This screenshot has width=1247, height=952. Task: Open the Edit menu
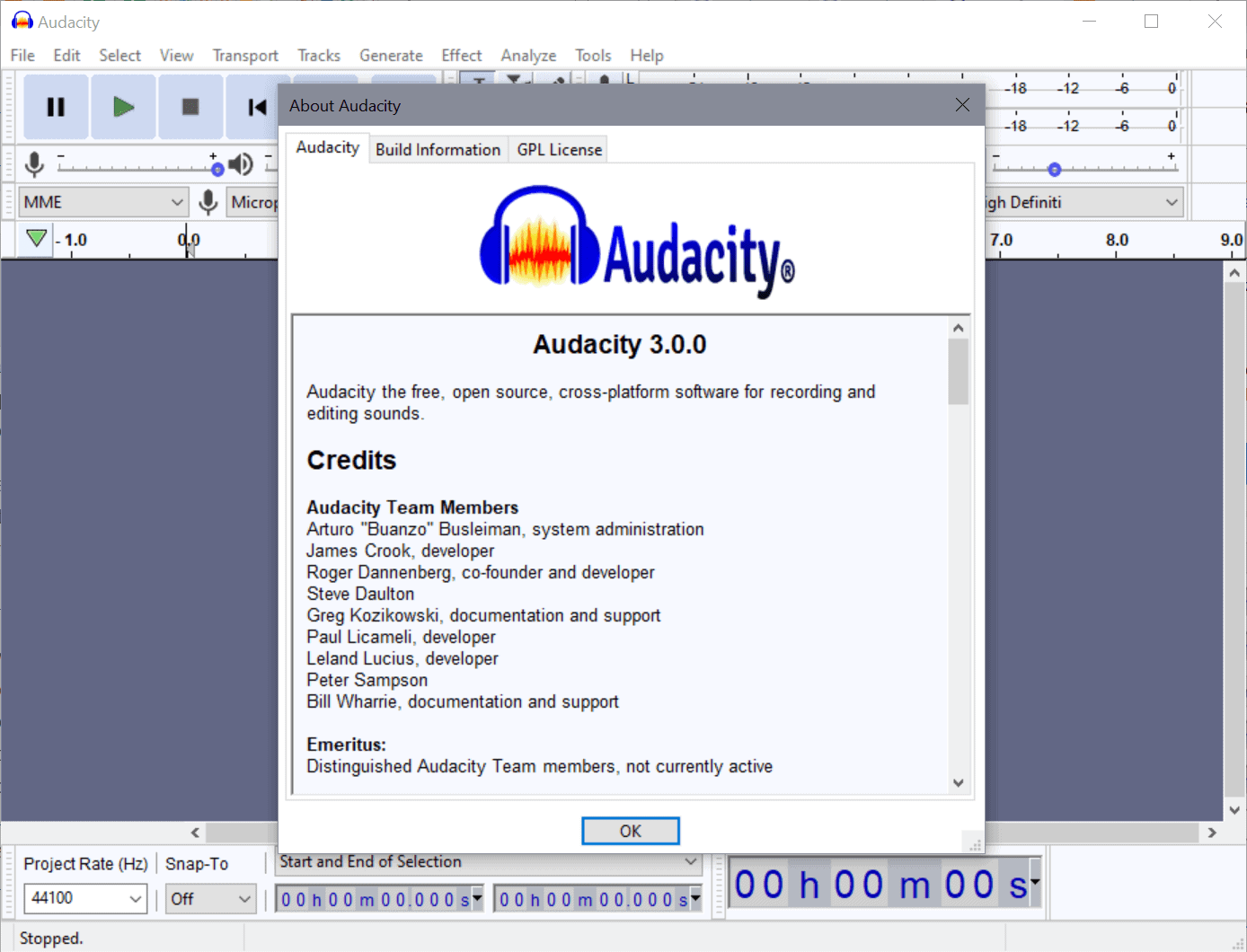66,56
